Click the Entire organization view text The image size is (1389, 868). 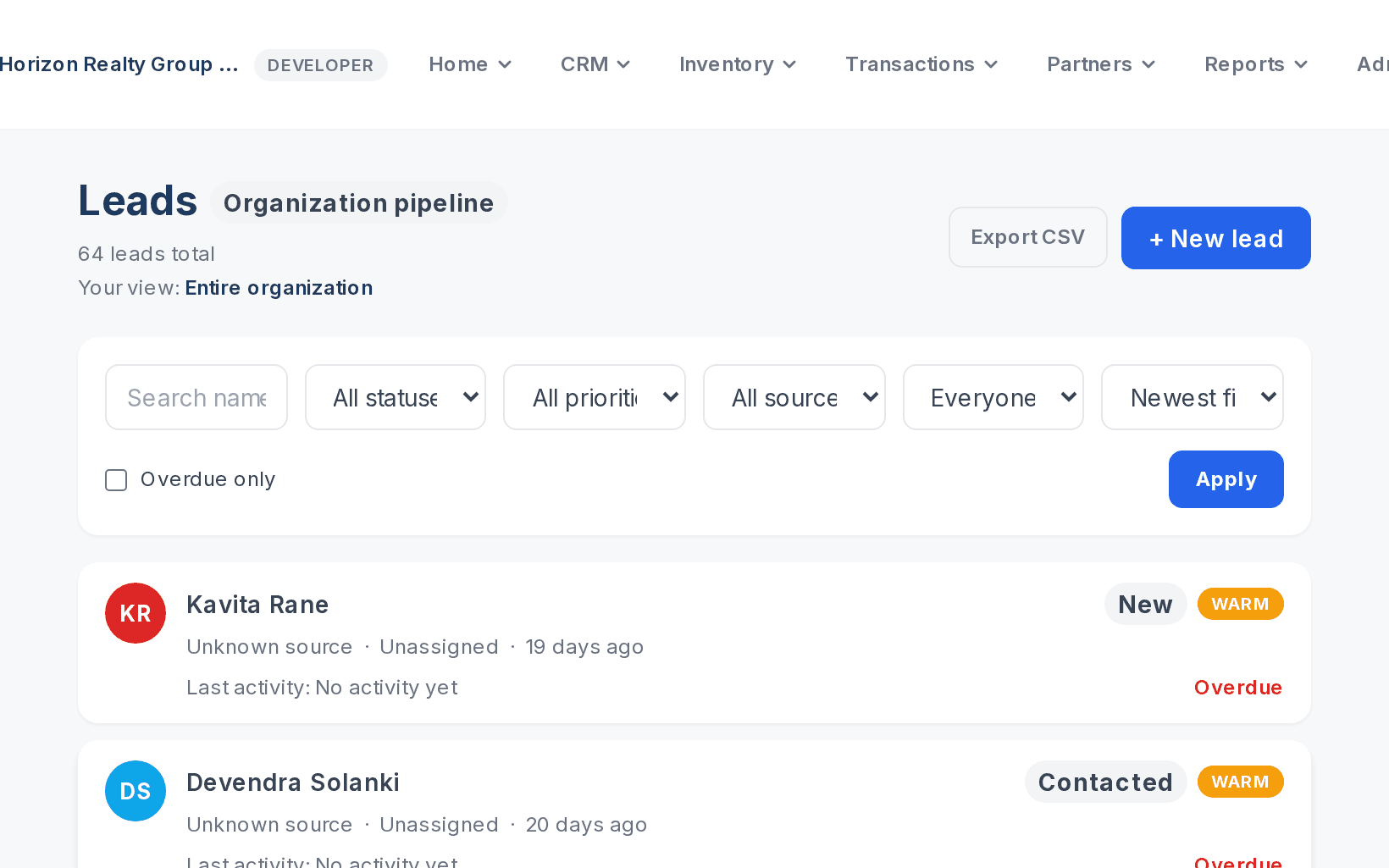(x=279, y=288)
